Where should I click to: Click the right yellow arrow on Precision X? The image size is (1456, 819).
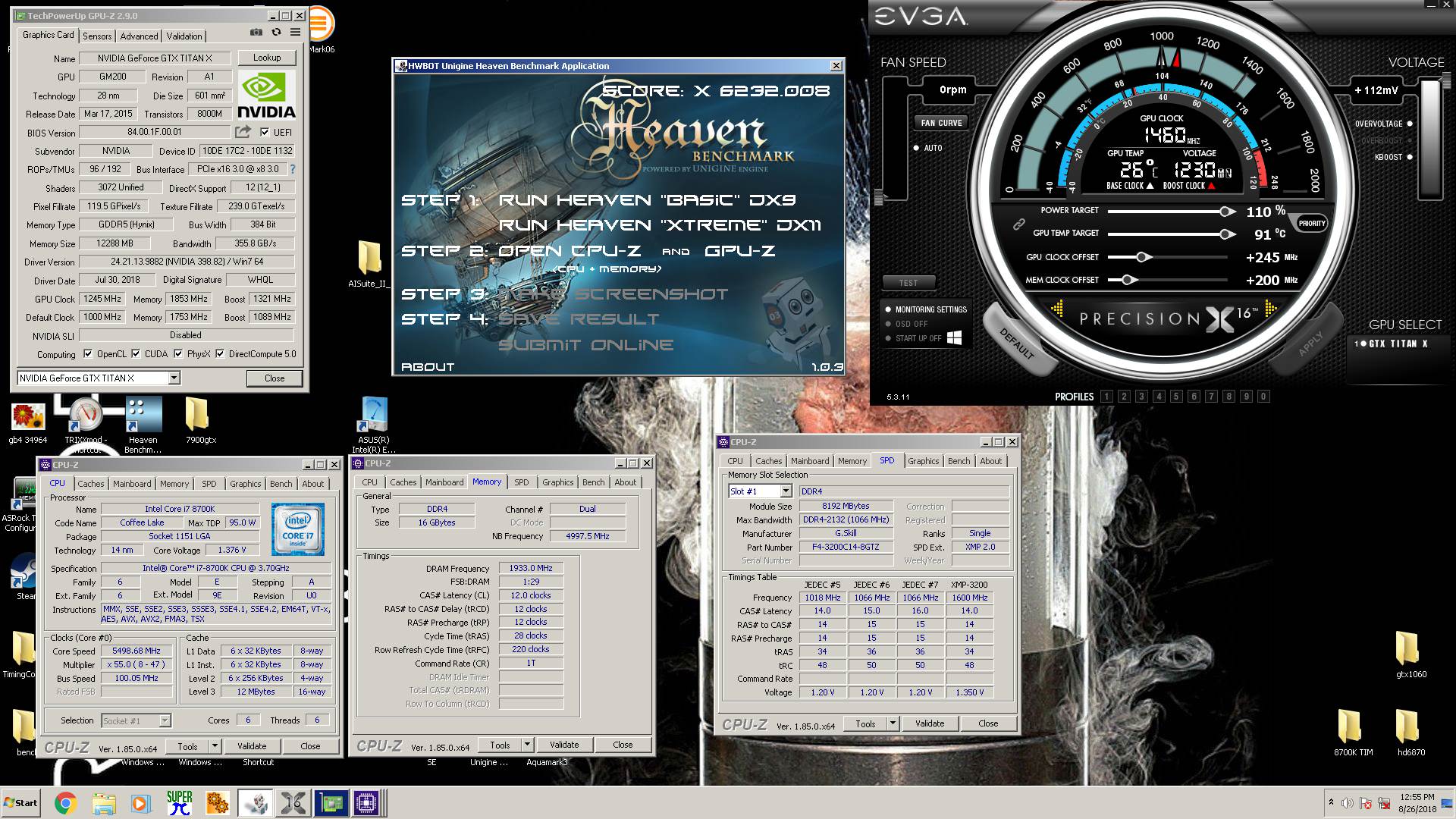pos(1270,309)
